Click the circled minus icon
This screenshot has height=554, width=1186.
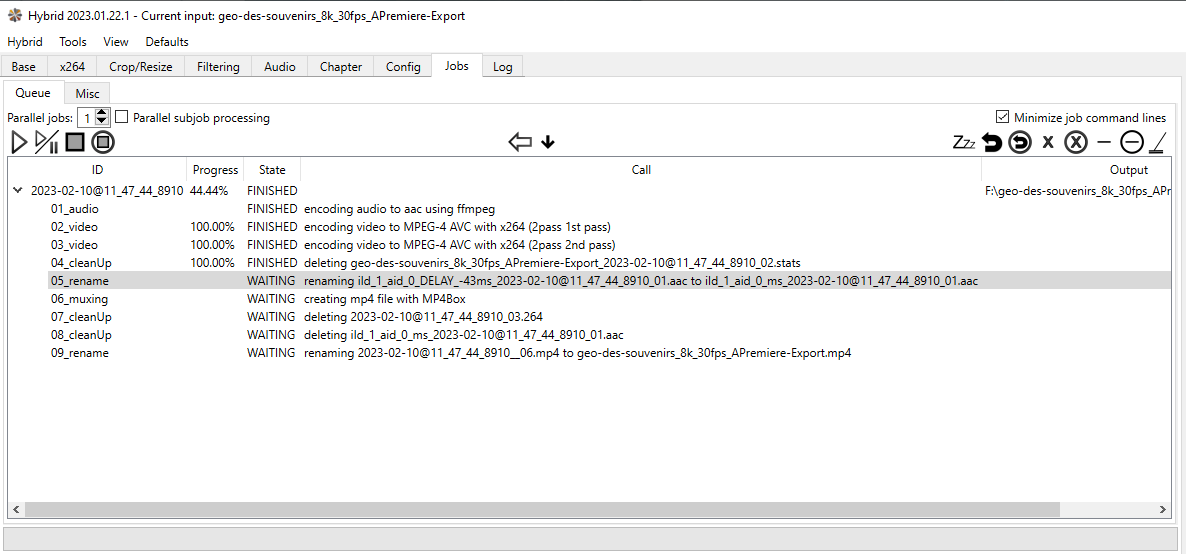point(1131,142)
